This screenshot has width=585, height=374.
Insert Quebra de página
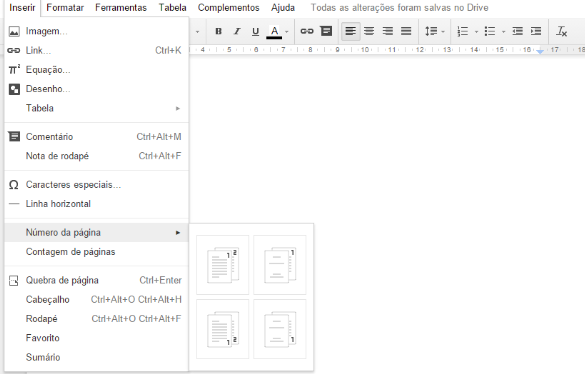coord(97,280)
